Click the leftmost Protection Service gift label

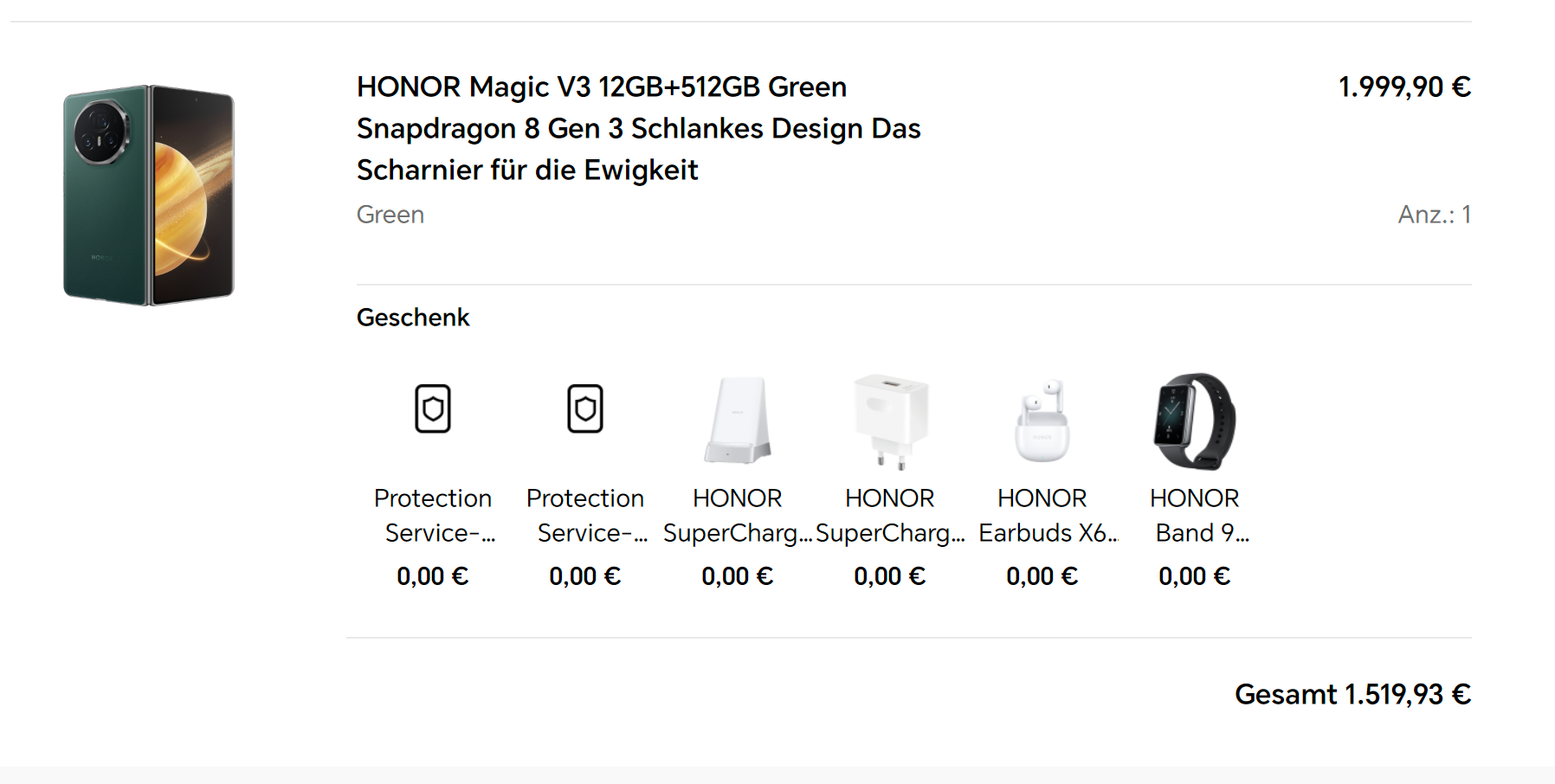[433, 516]
